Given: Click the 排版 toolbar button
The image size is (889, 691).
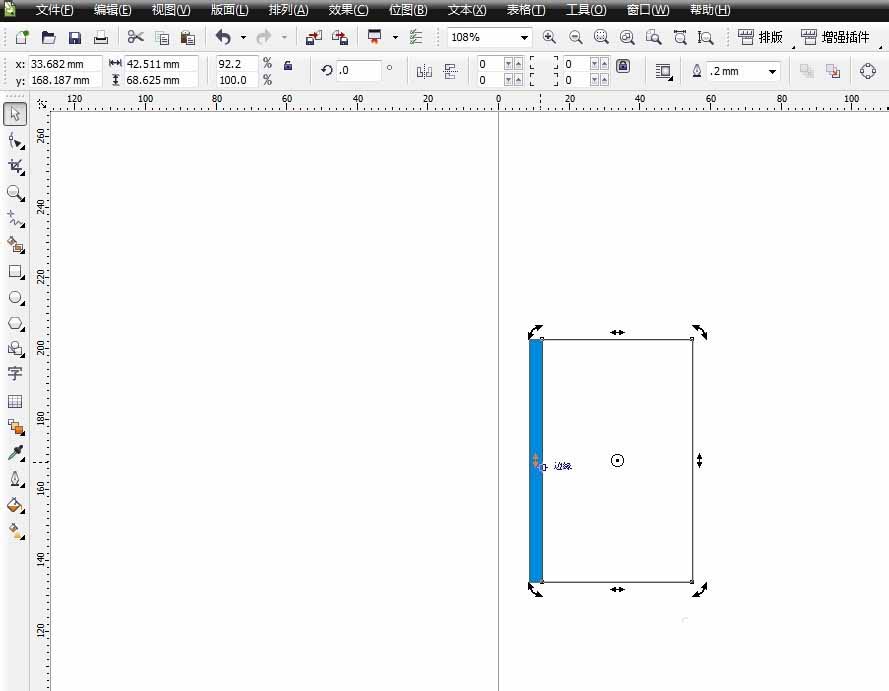Looking at the screenshot, I should (x=761, y=36).
